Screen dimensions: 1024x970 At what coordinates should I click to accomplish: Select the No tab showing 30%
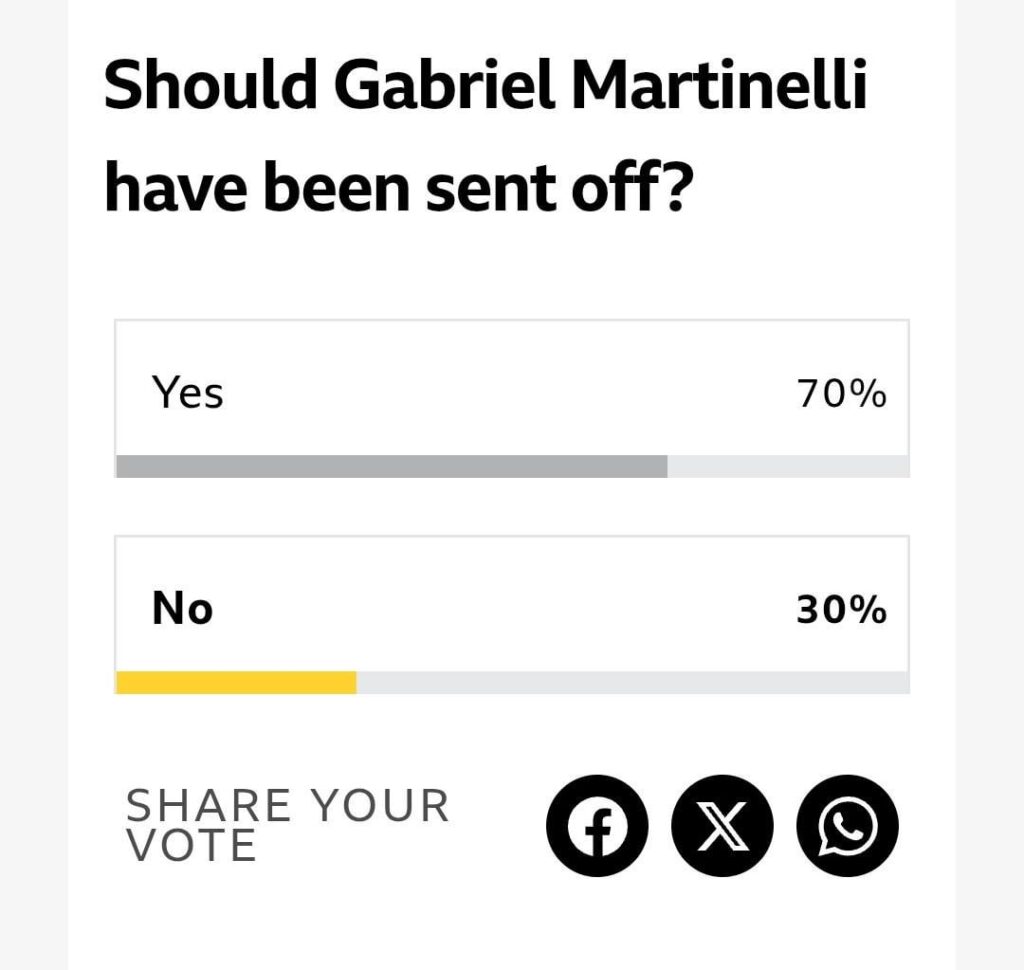tap(512, 608)
